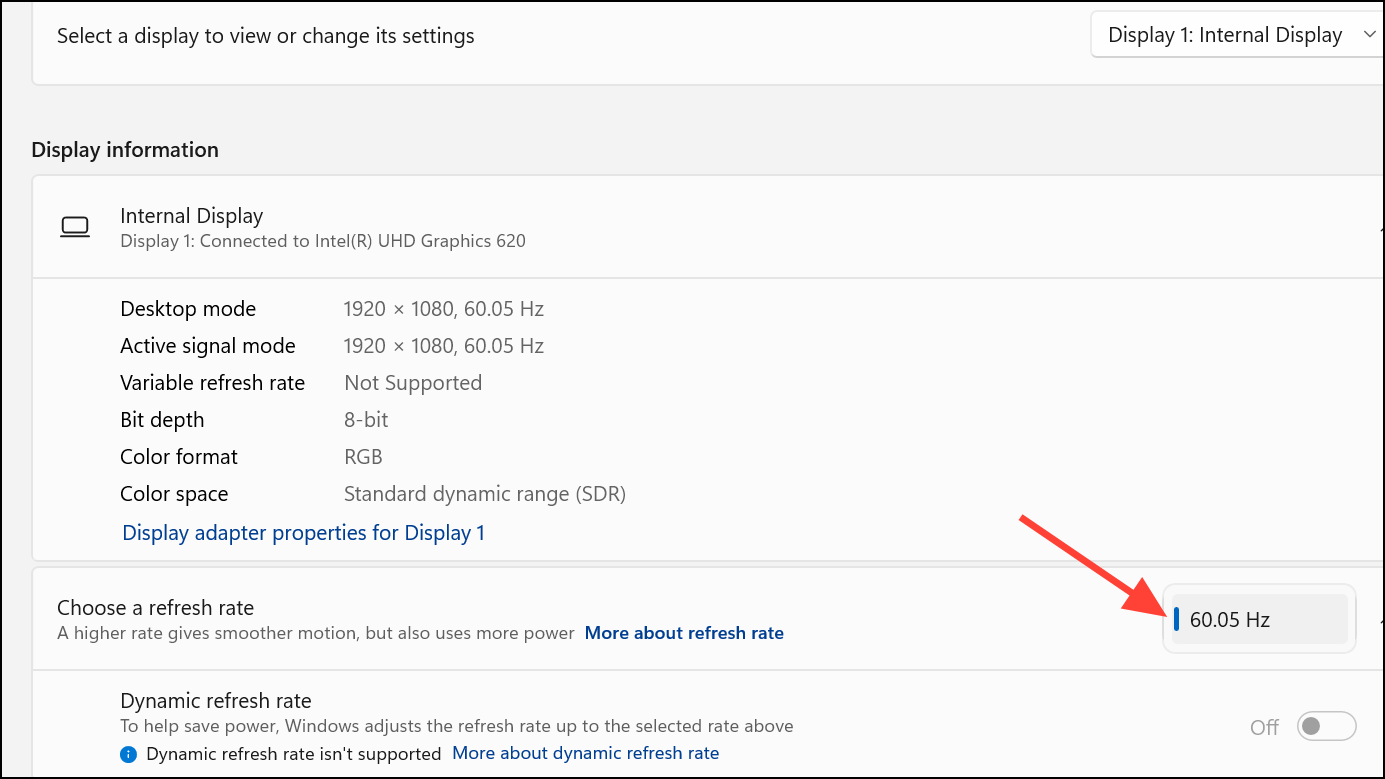Image resolution: width=1385 pixels, height=779 pixels.
Task: Click the Display information section heading
Action: coord(125,150)
